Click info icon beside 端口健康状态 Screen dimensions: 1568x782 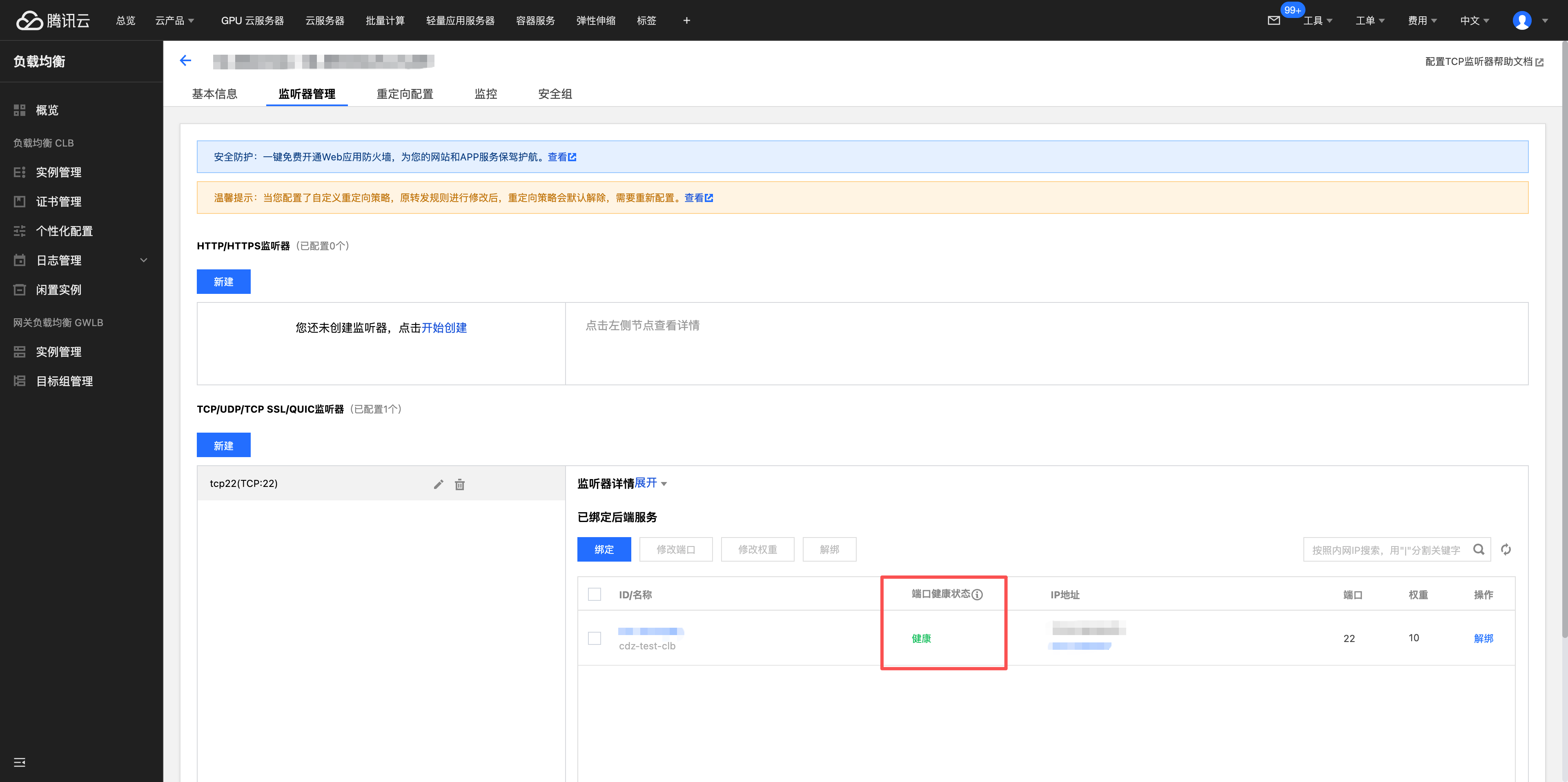tap(978, 595)
